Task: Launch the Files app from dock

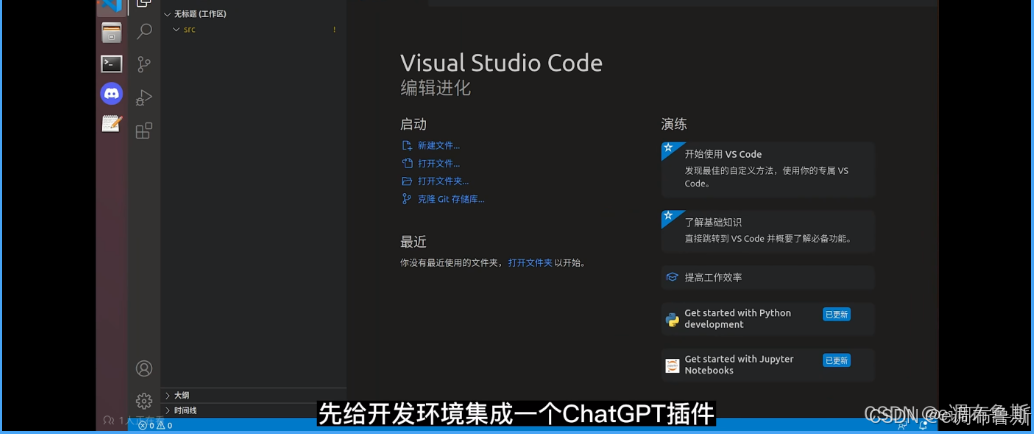Action: coord(112,32)
